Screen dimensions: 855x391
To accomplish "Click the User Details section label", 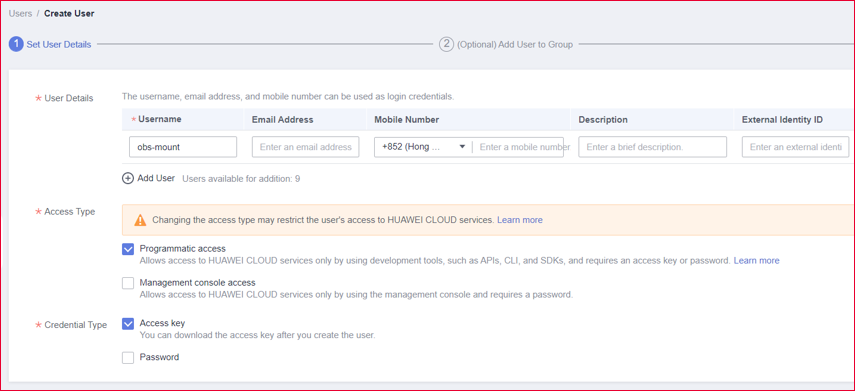I will [x=69, y=98].
